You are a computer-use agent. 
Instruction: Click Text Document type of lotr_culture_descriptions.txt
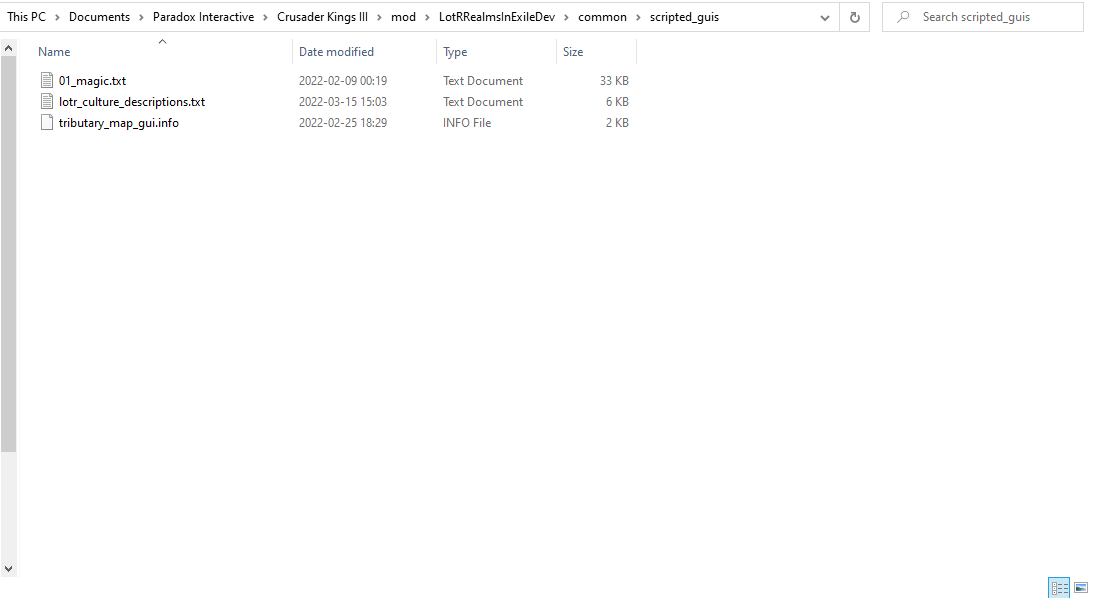tap(482, 102)
